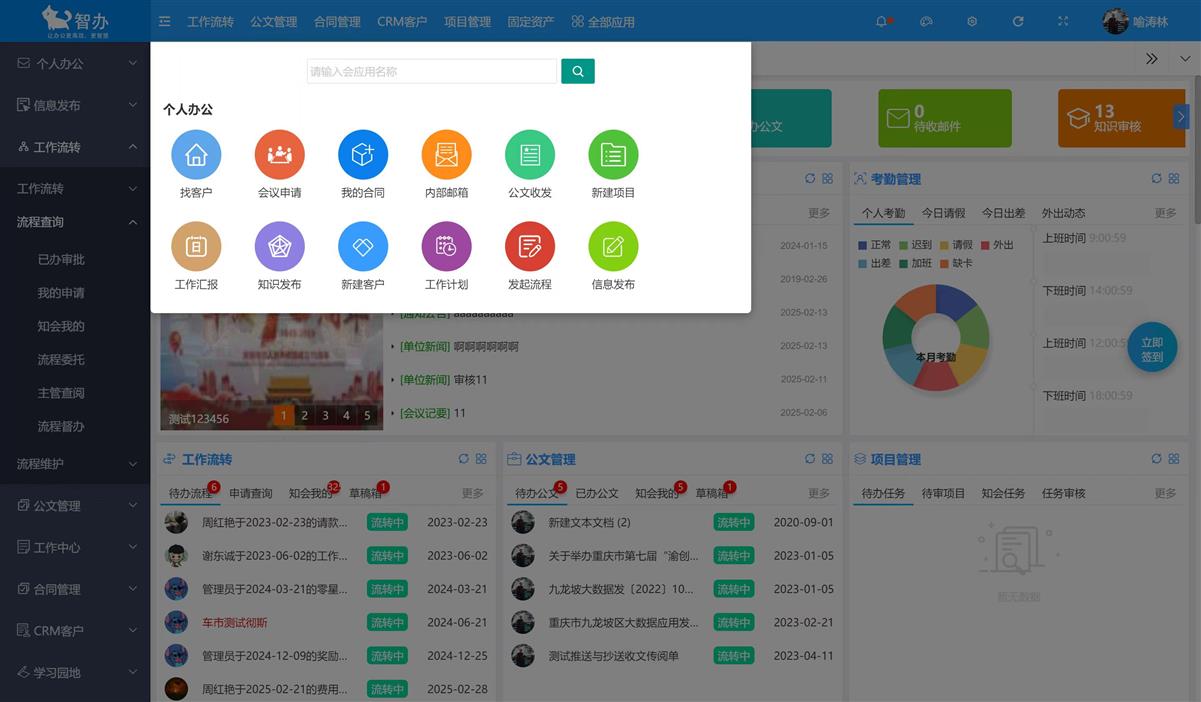Open the 会议申请 app icon
This screenshot has width=1201, height=702.
[x=279, y=155]
